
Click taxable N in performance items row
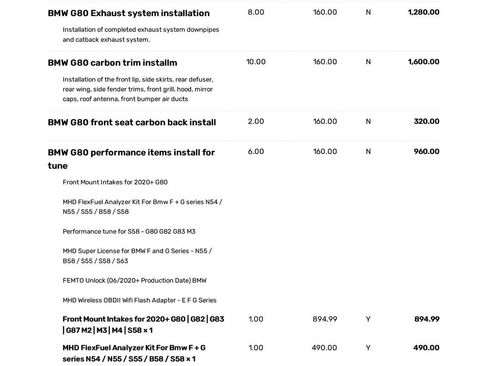[368, 152]
